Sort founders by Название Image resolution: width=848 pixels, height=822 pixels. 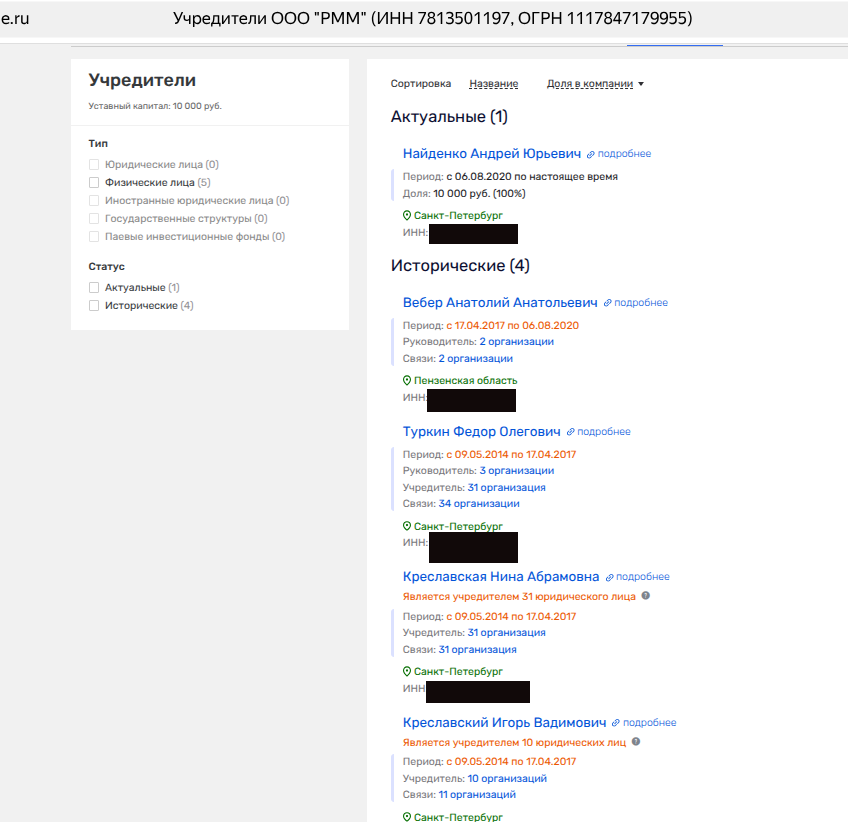point(493,84)
